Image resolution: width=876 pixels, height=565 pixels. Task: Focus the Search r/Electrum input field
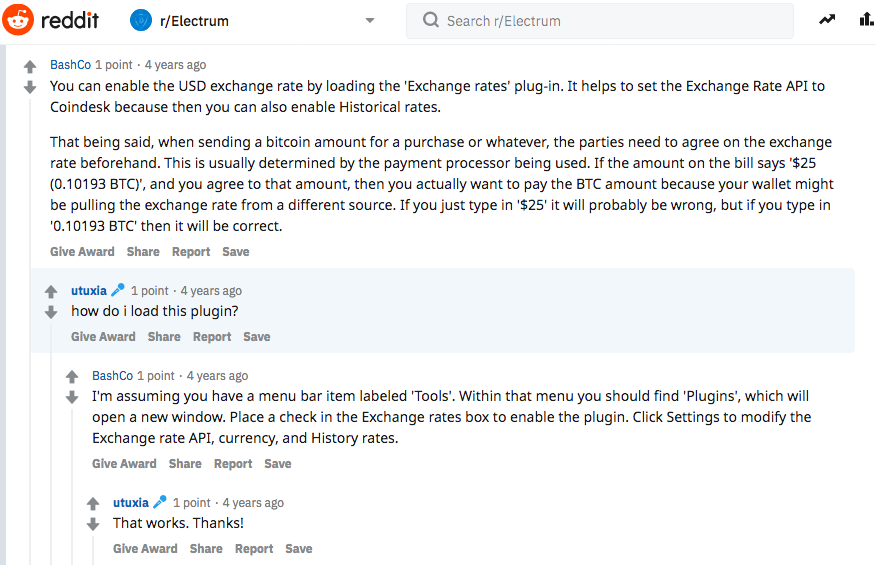click(600, 21)
